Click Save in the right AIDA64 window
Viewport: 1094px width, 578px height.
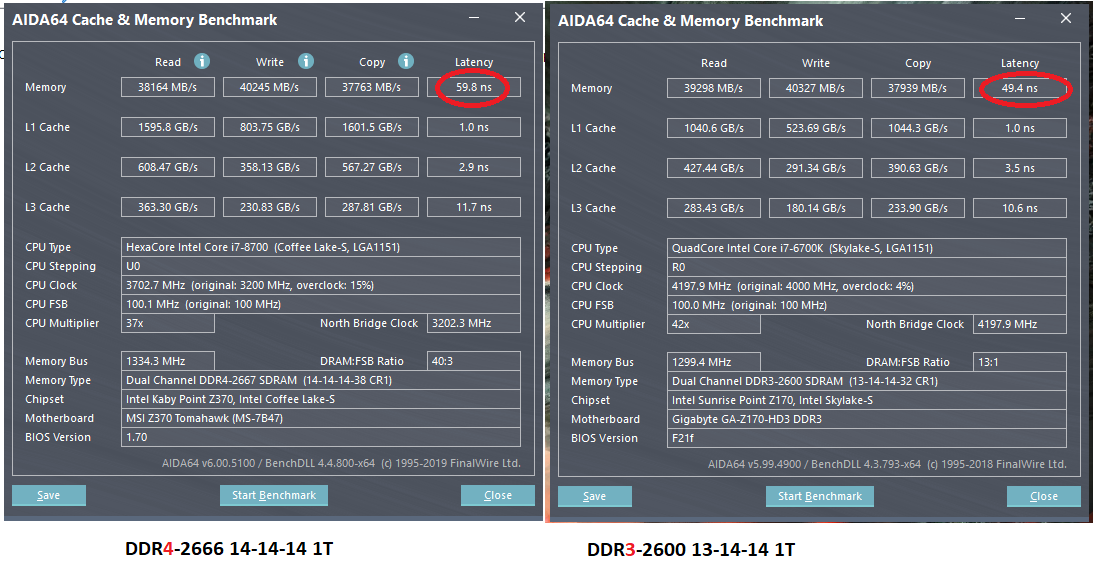[x=594, y=496]
